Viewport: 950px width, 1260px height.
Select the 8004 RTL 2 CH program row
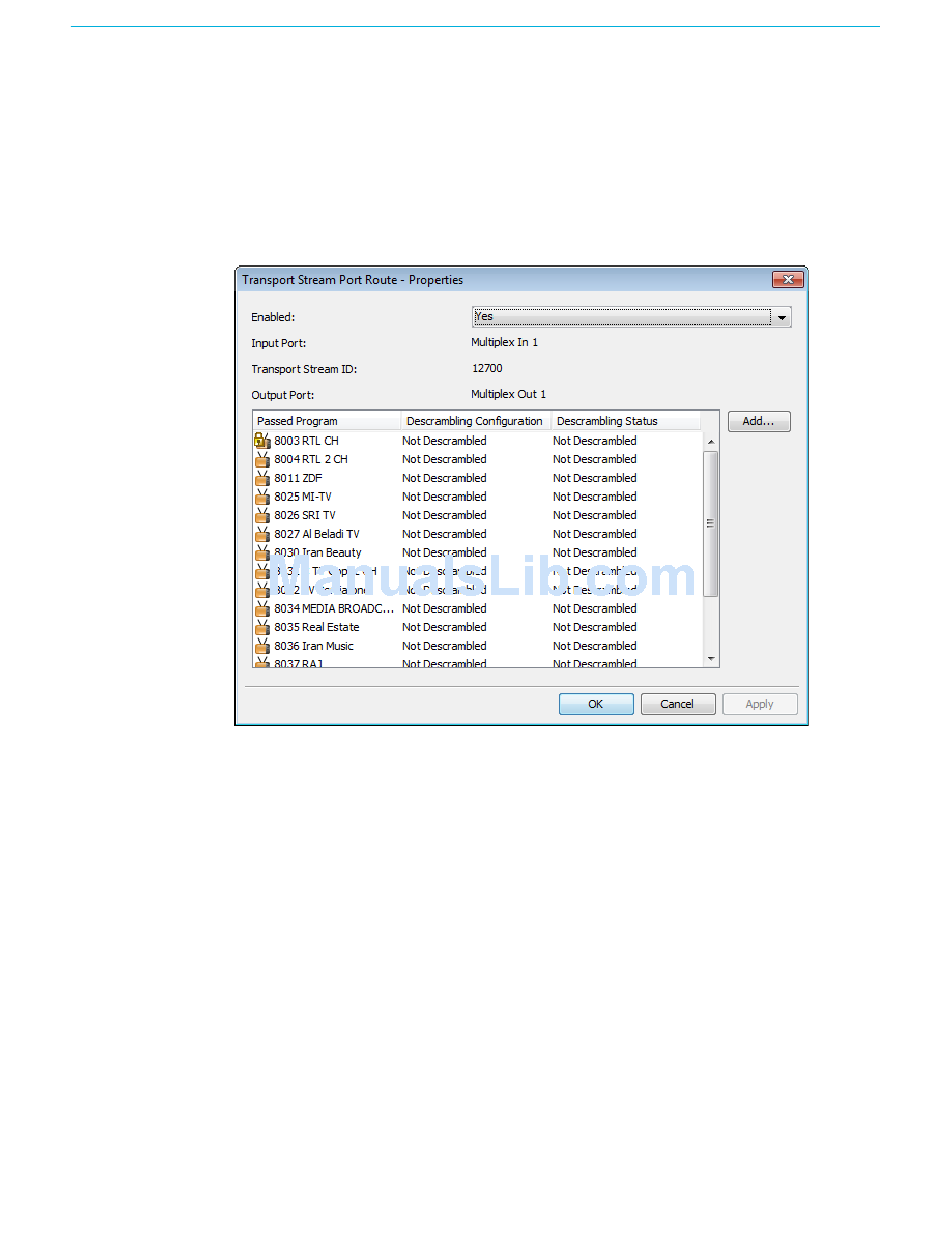tap(478, 459)
